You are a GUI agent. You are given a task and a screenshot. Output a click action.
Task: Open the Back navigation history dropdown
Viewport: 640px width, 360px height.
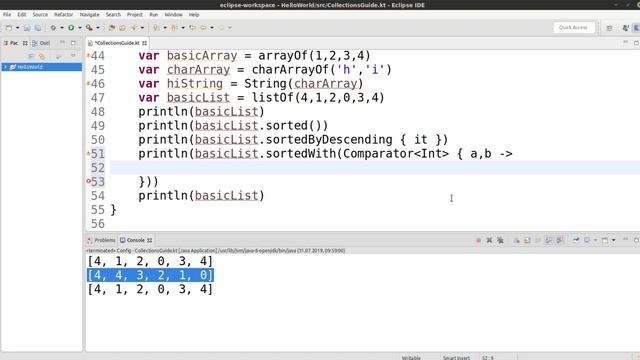[x=212, y=28]
